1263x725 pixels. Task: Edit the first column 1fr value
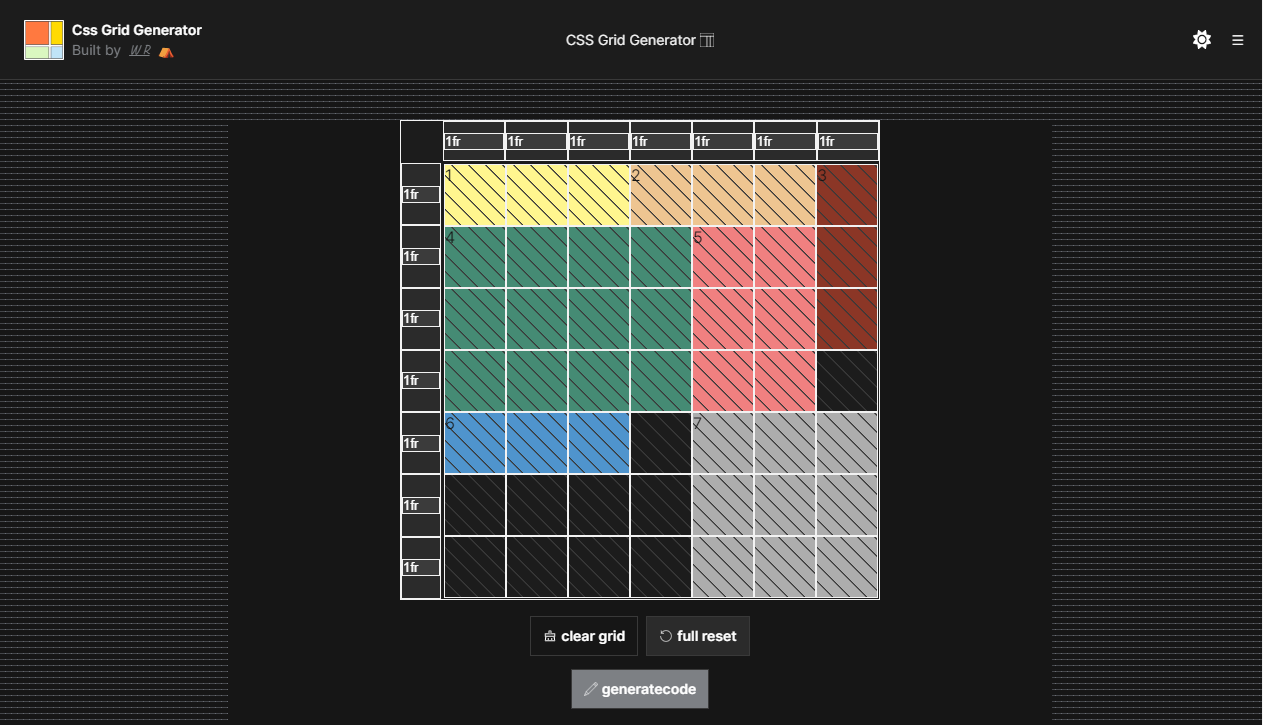point(472,142)
